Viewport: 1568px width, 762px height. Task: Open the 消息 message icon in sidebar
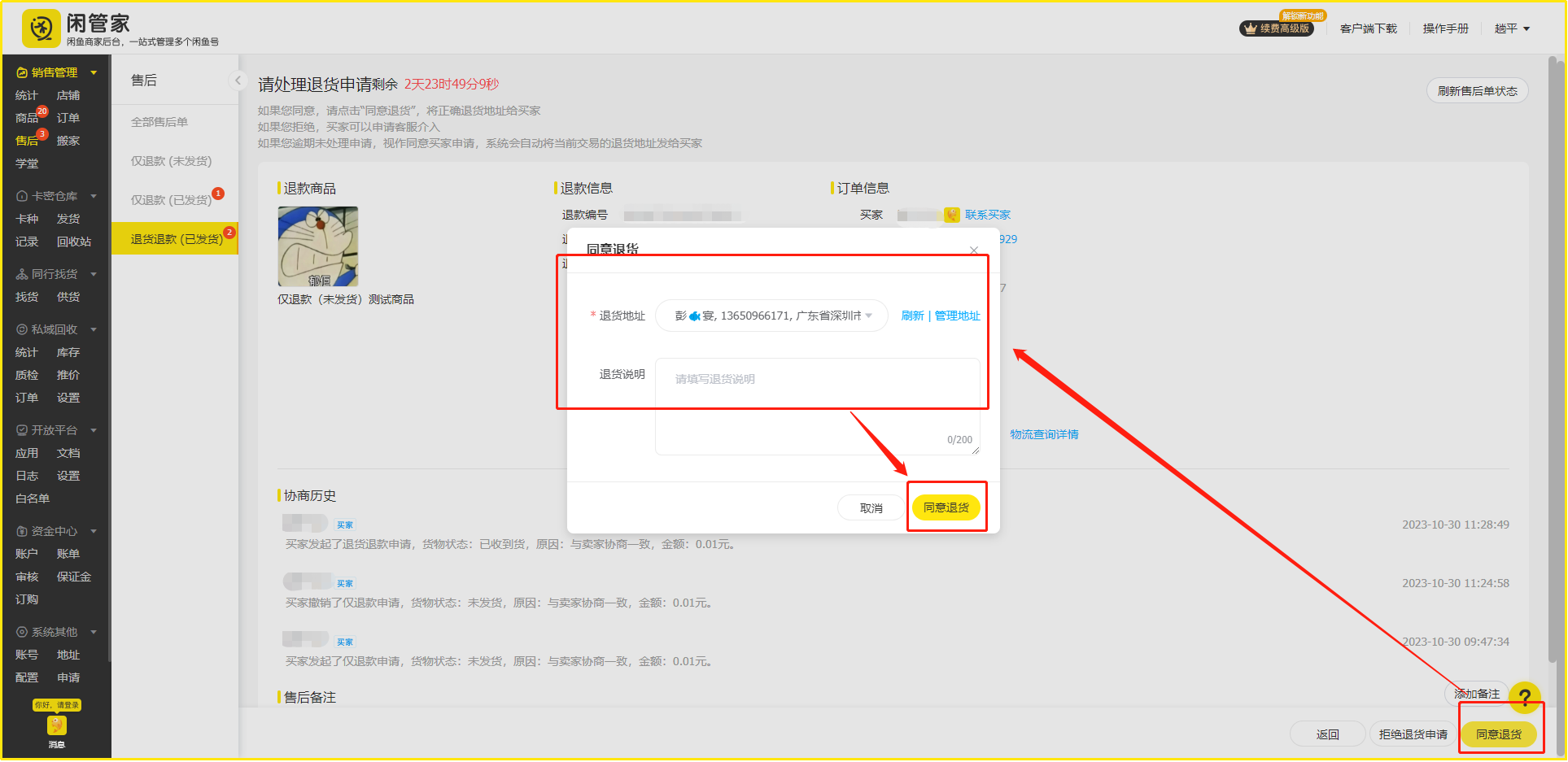click(x=56, y=725)
